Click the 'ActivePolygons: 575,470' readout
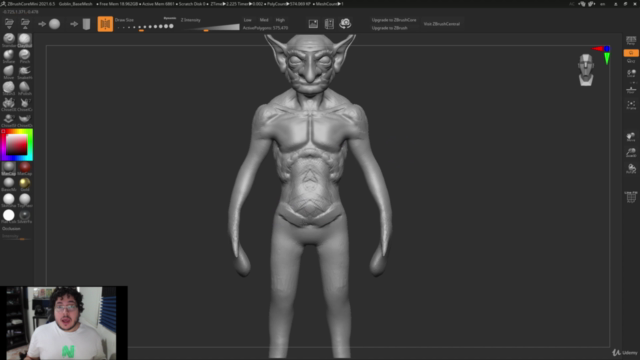The image size is (640, 360). coord(265,28)
